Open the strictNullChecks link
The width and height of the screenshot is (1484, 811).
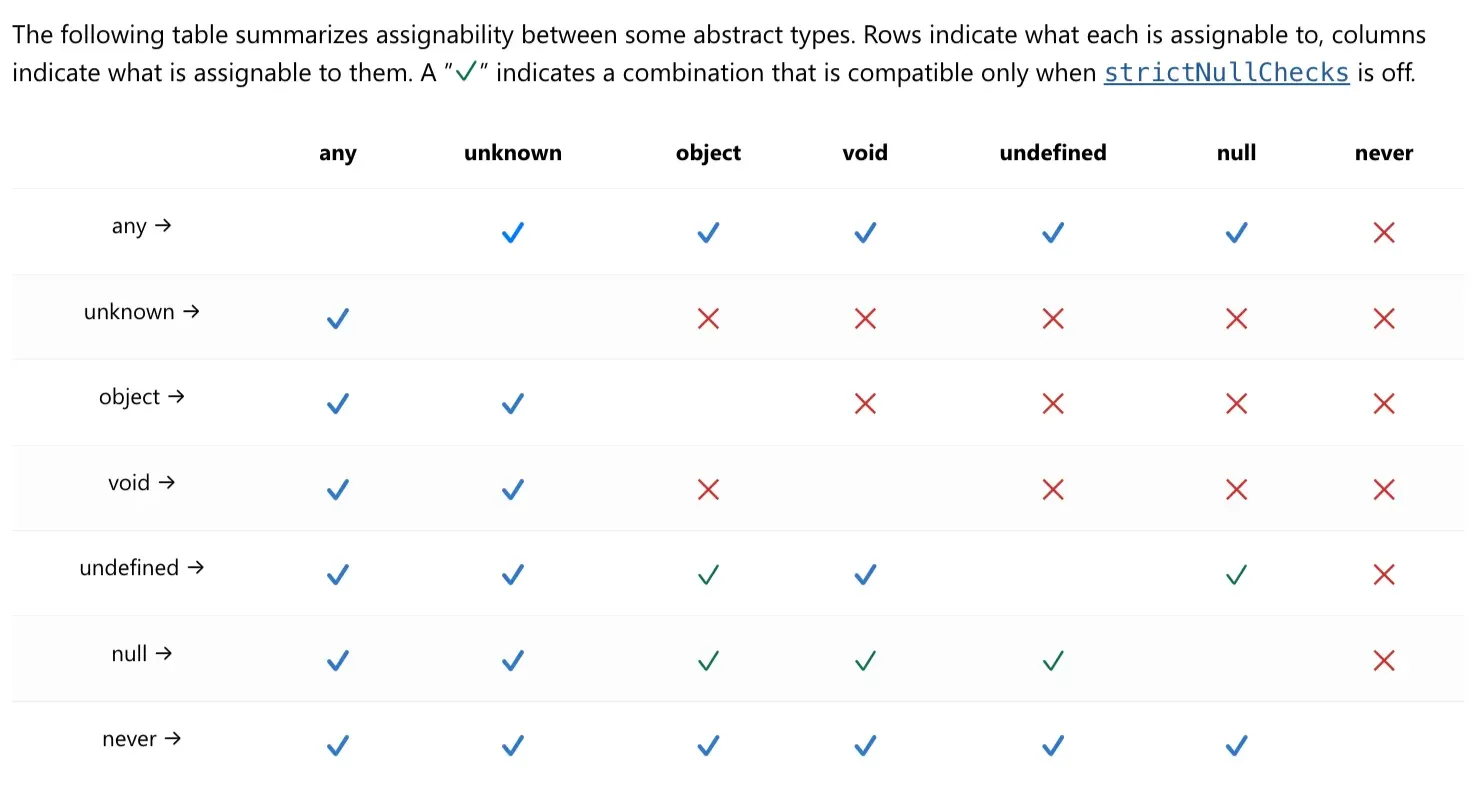1226,73
